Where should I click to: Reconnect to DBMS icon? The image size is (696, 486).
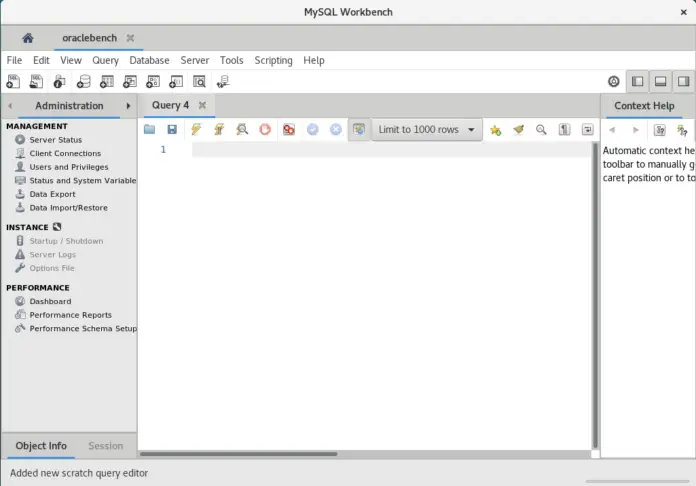[223, 82]
